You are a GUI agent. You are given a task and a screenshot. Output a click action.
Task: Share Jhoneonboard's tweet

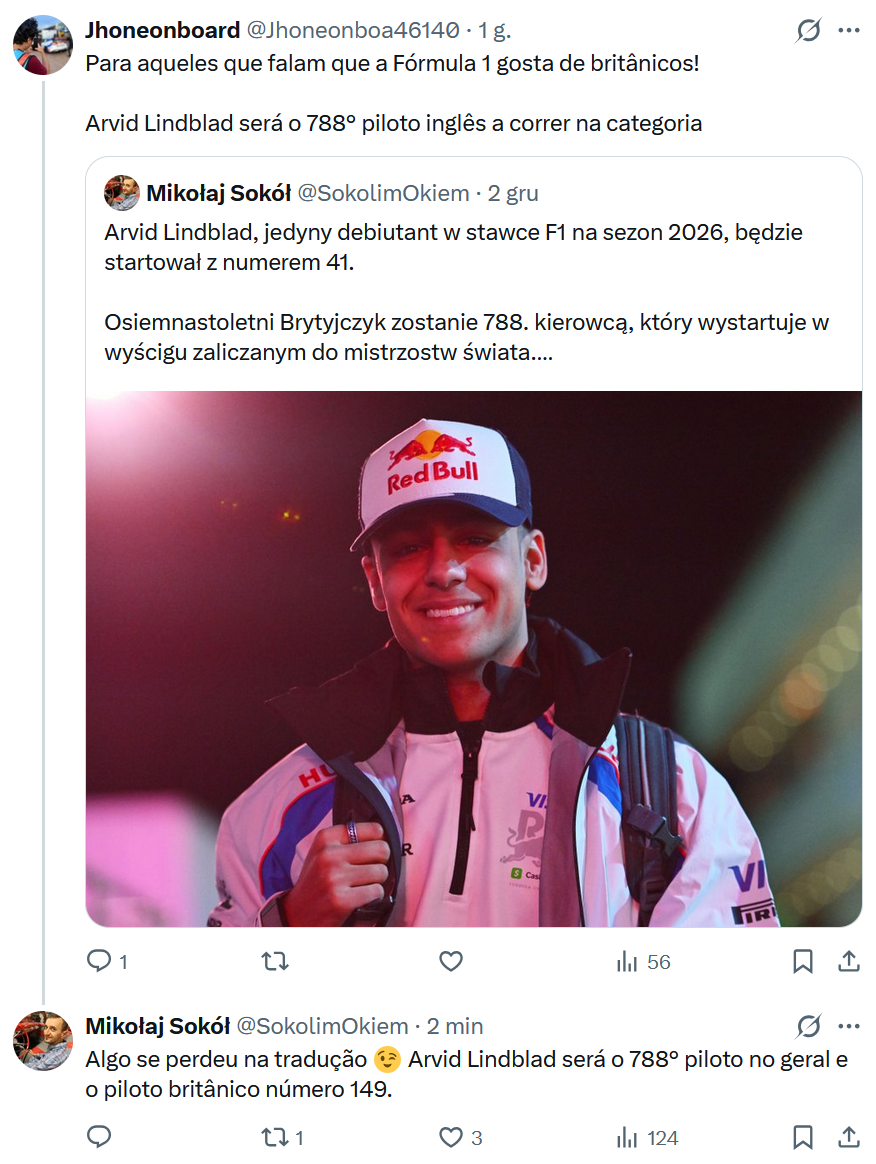pyautogui.click(x=848, y=962)
